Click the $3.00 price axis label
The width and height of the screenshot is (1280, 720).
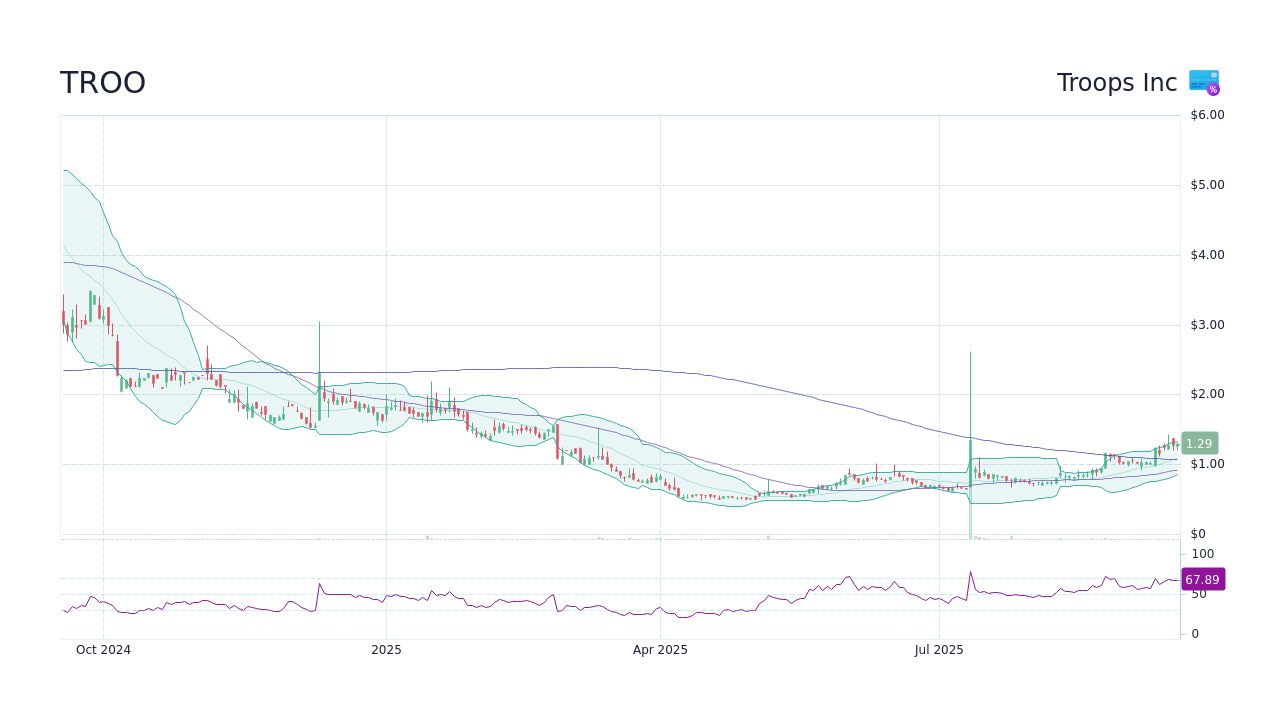pyautogui.click(x=1207, y=325)
